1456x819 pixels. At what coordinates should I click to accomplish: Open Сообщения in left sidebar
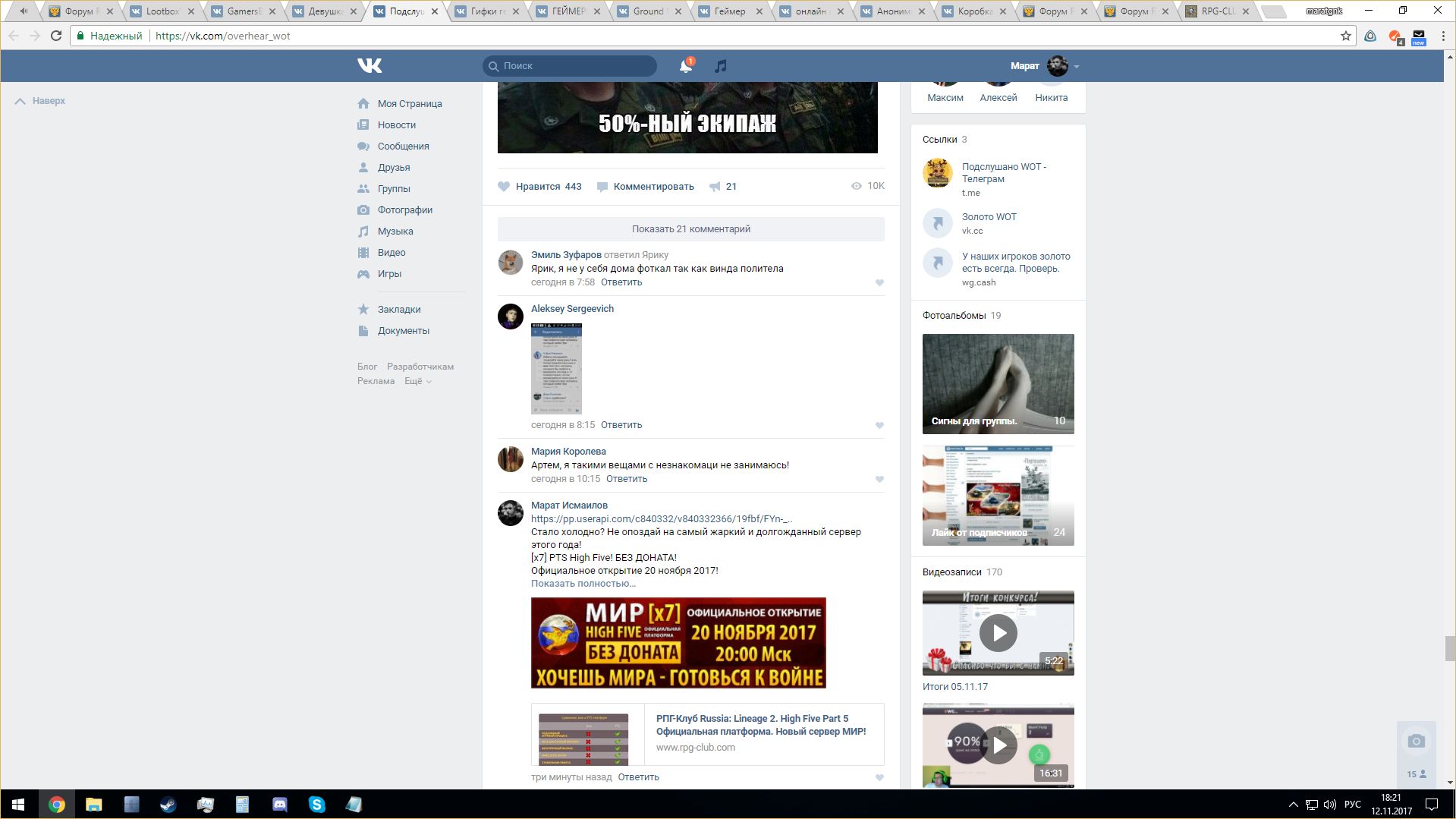click(x=403, y=146)
